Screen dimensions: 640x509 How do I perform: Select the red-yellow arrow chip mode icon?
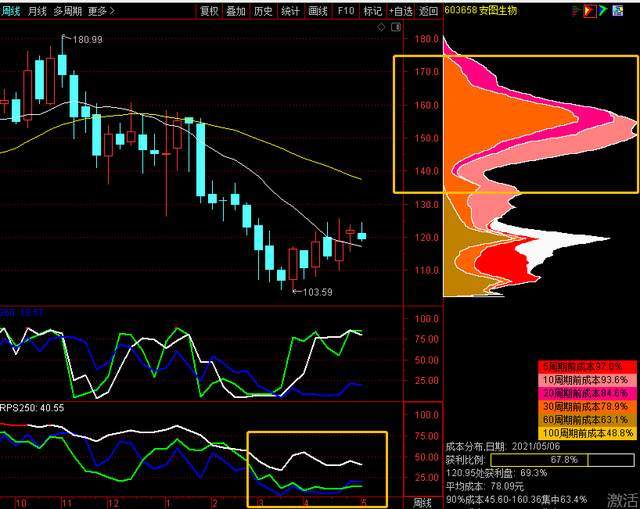coord(589,11)
